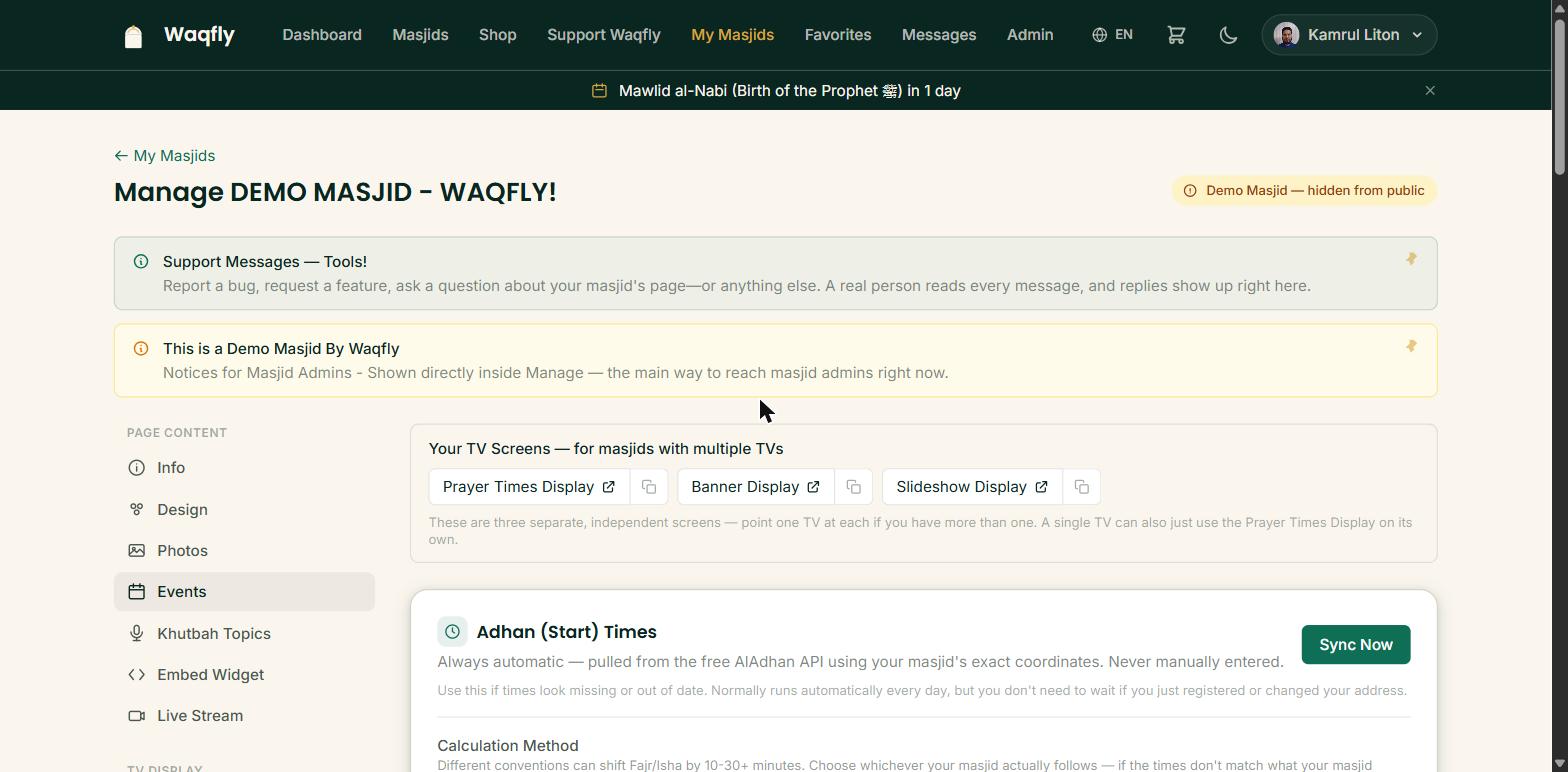Select Info in the sidebar
Viewport: 1568px width, 772px height.
click(244, 468)
